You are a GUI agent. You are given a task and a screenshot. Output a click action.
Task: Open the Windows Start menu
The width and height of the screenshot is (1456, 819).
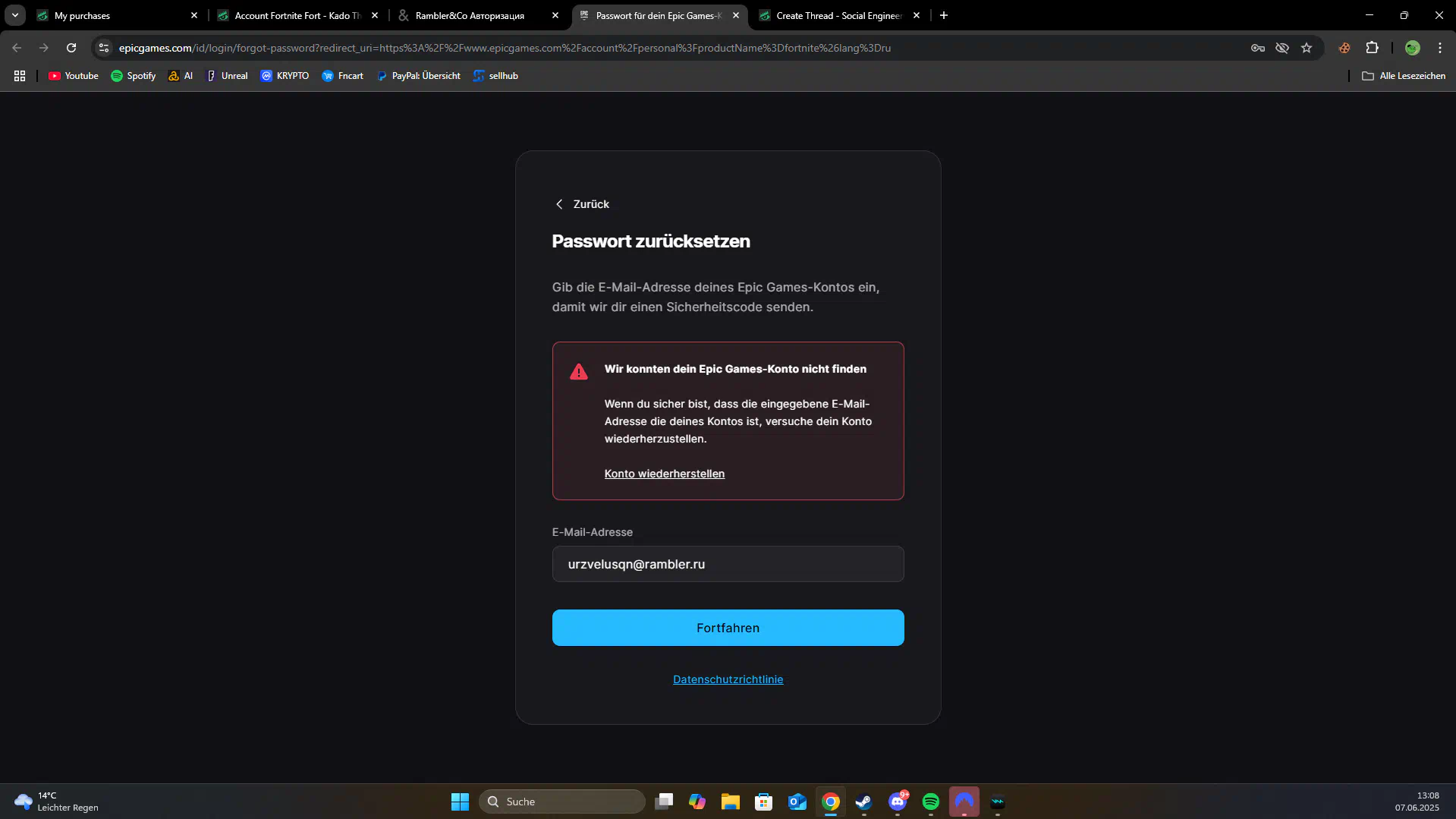coord(460,802)
